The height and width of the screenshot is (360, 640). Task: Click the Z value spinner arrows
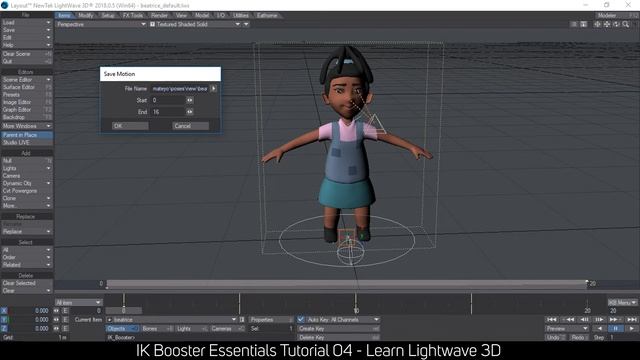(56, 329)
